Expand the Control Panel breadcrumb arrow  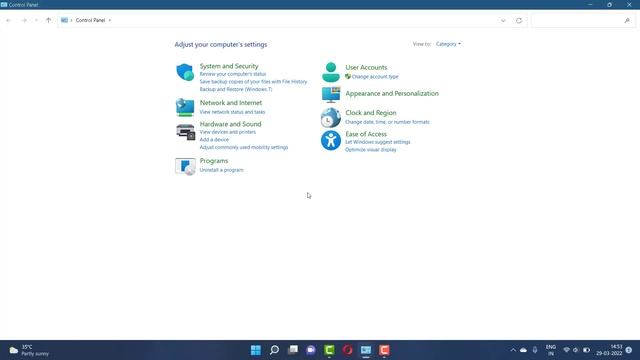click(x=110, y=20)
